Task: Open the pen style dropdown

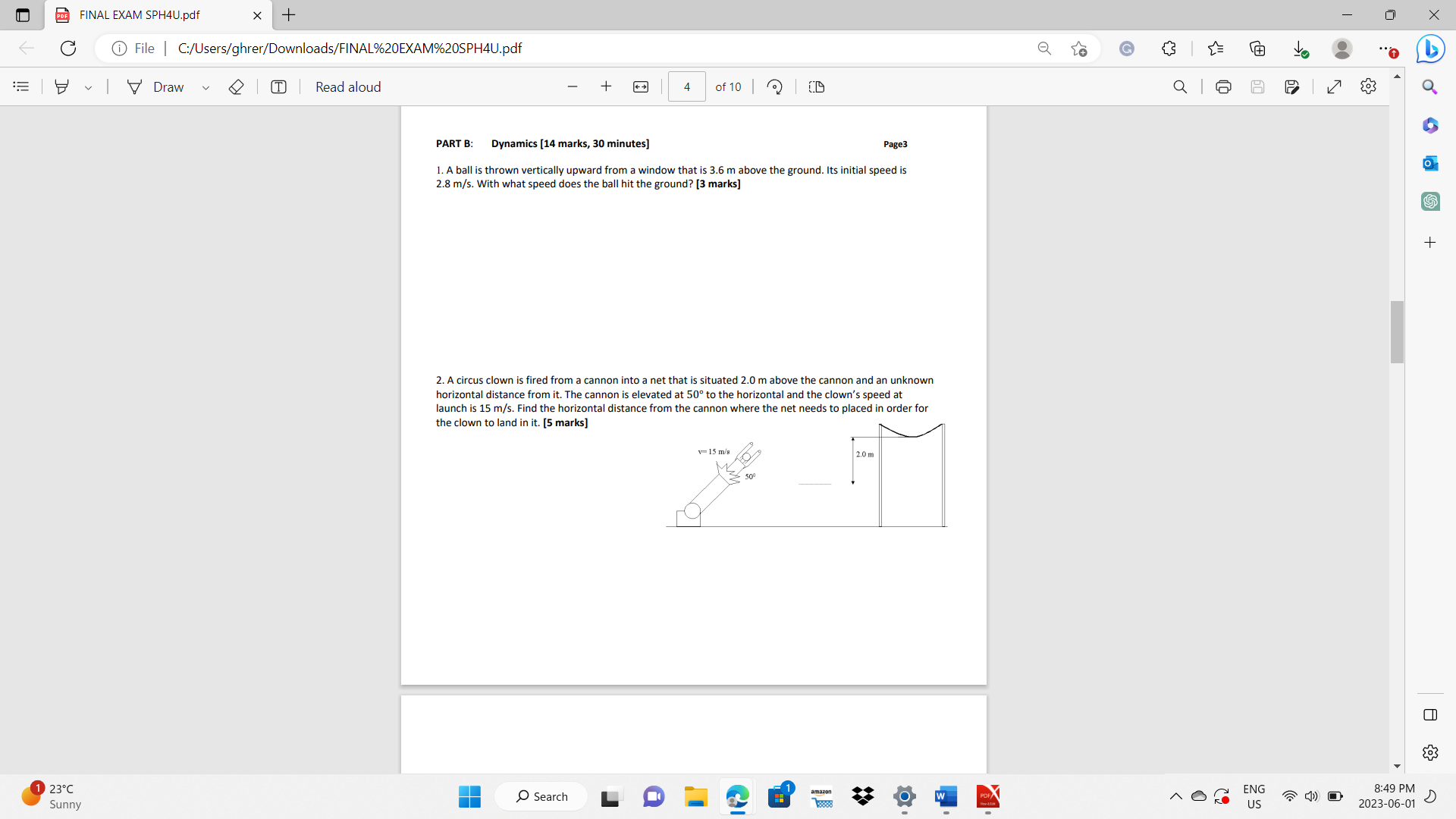Action: (x=88, y=86)
